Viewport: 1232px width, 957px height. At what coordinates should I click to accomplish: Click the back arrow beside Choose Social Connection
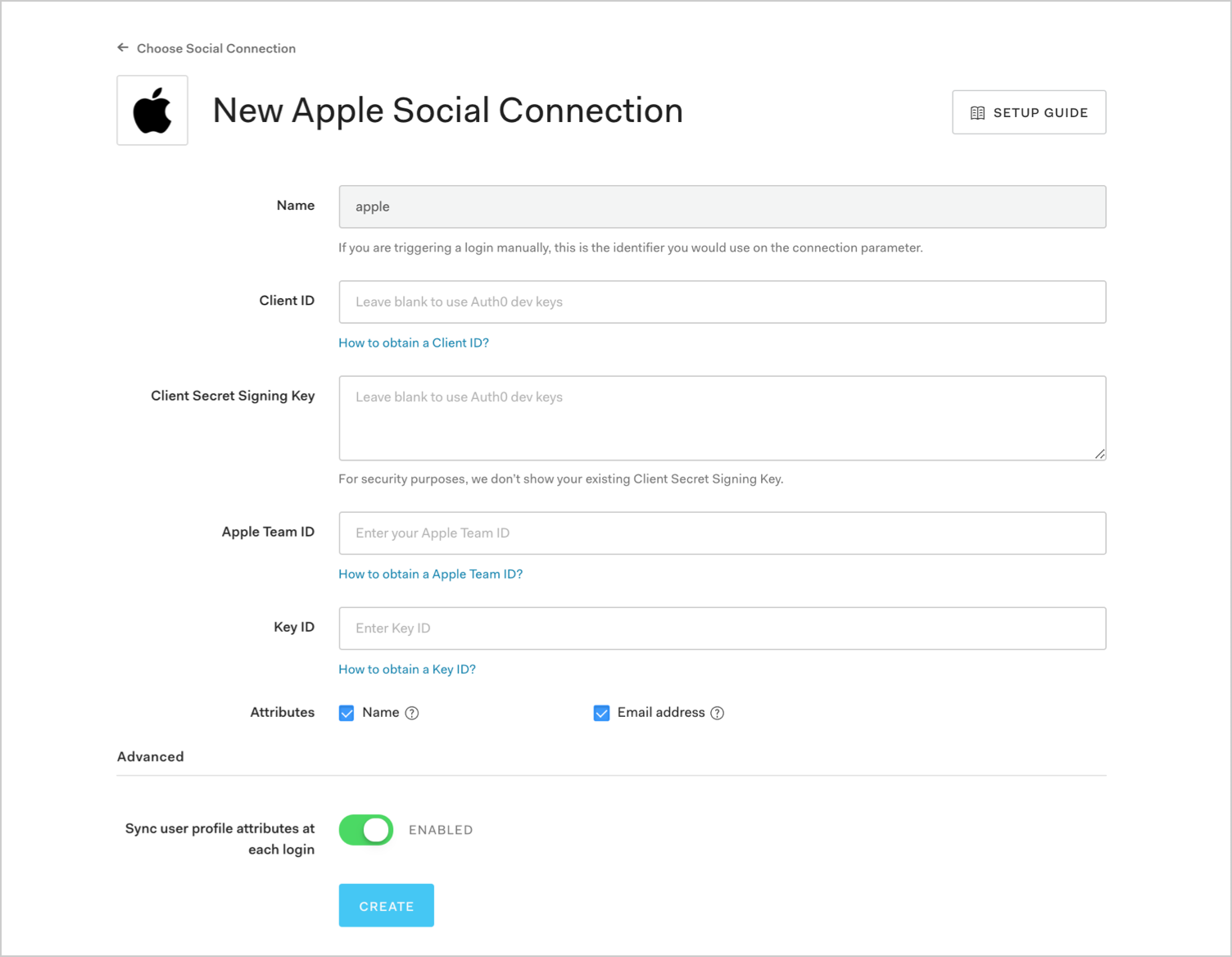[x=122, y=48]
